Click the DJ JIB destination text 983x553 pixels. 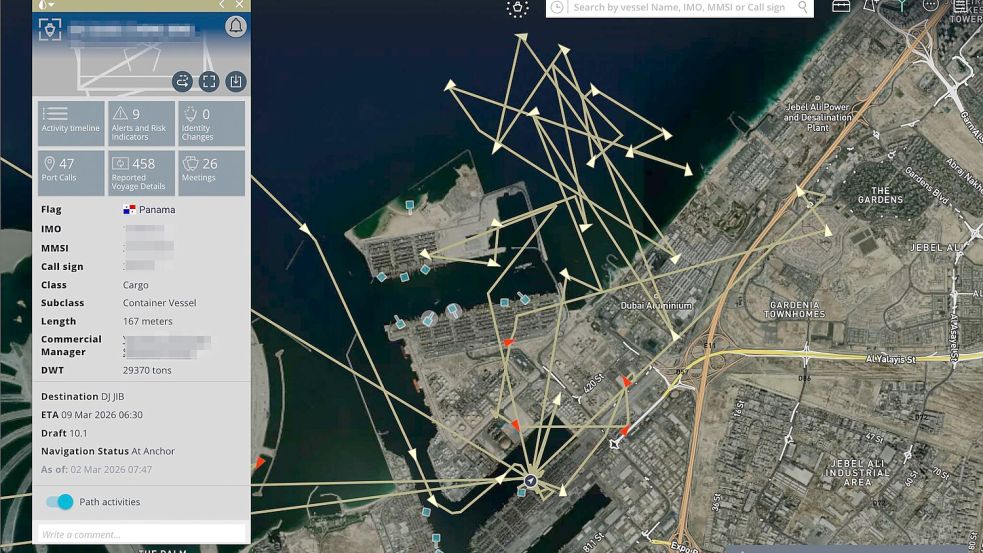coord(112,396)
